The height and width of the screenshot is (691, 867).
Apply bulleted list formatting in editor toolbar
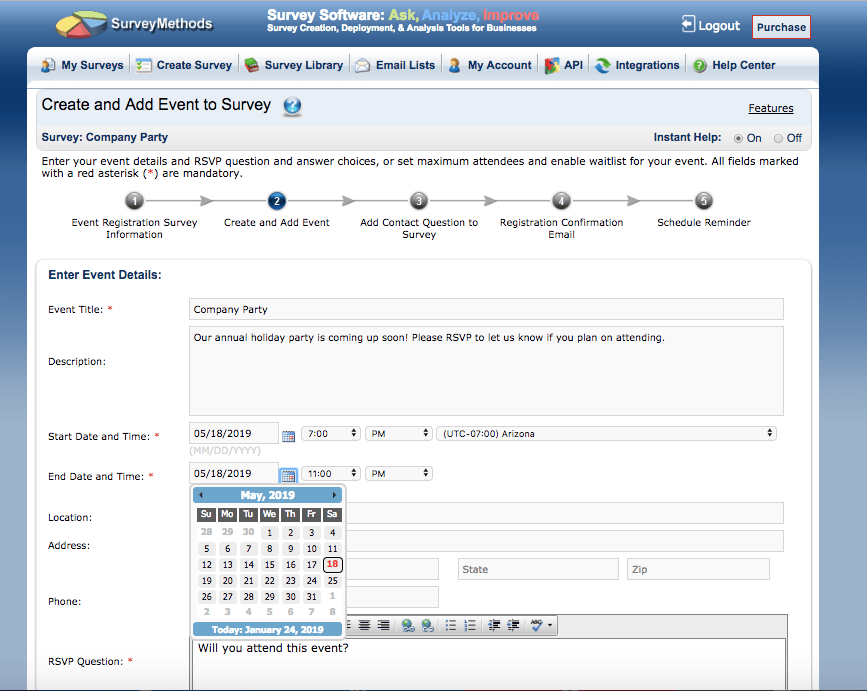451,625
